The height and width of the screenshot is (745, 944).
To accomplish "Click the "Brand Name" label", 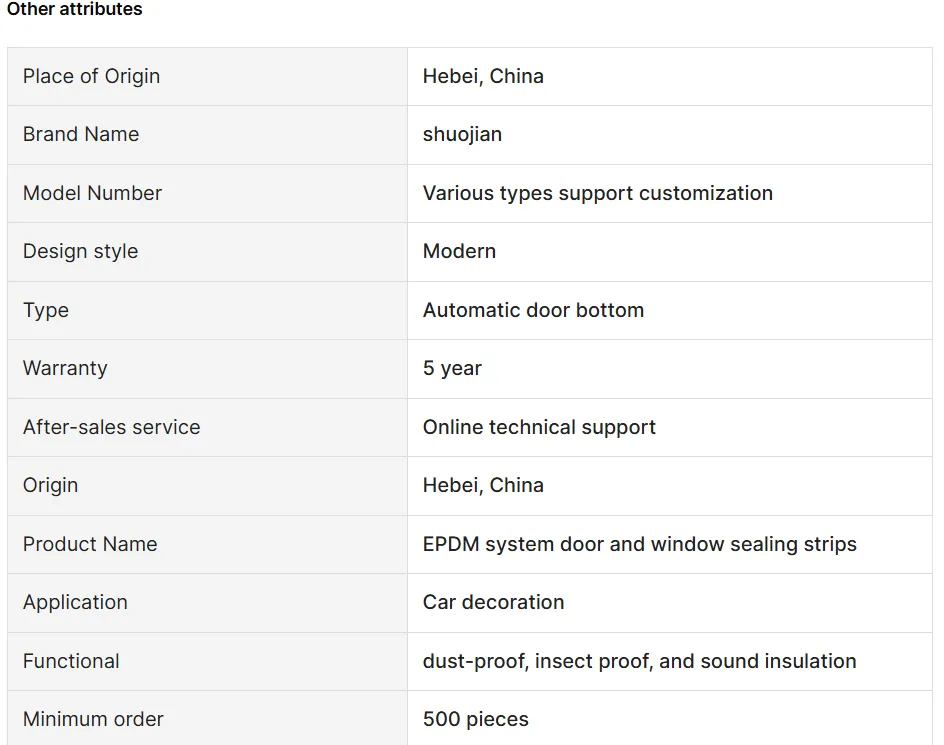I will point(81,134).
